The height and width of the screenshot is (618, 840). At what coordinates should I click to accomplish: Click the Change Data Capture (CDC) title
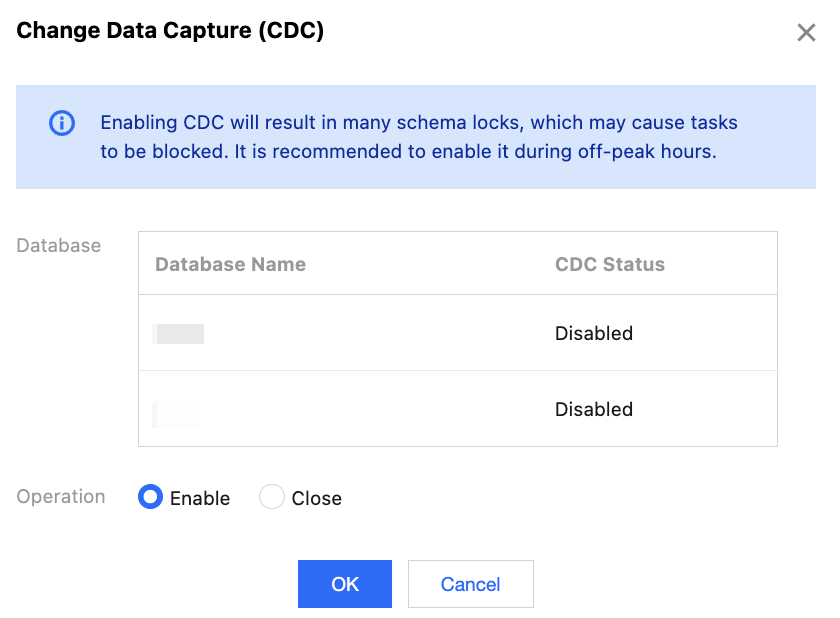click(x=170, y=31)
